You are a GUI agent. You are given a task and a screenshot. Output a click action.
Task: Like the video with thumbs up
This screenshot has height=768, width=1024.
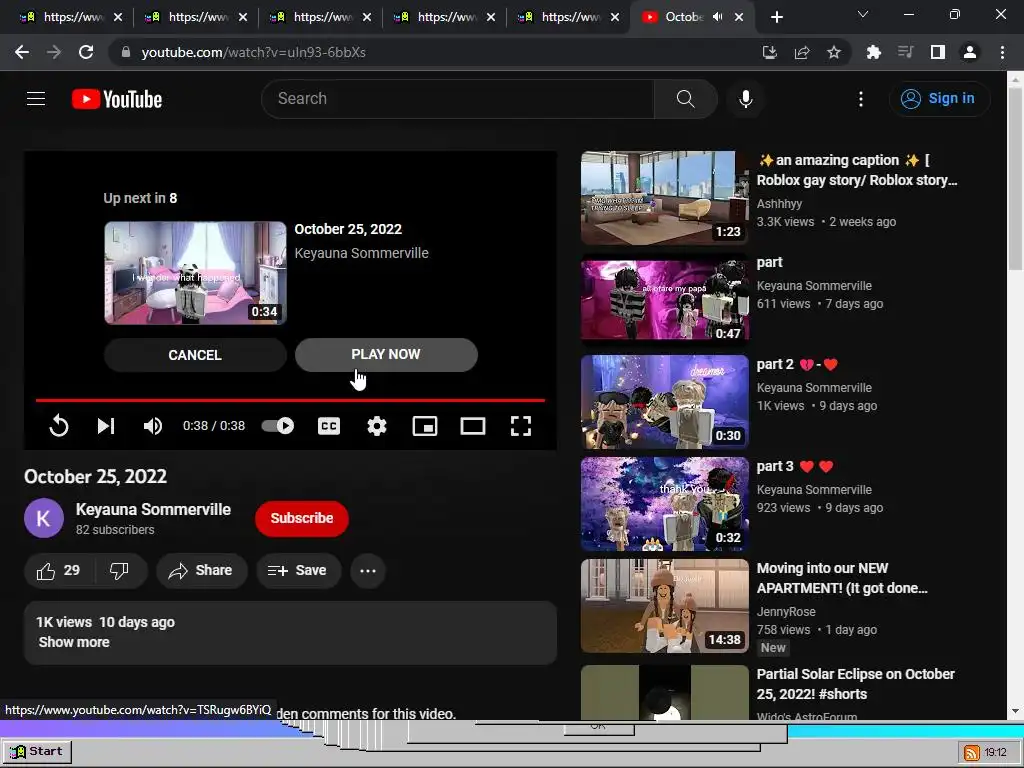pyautogui.click(x=59, y=571)
